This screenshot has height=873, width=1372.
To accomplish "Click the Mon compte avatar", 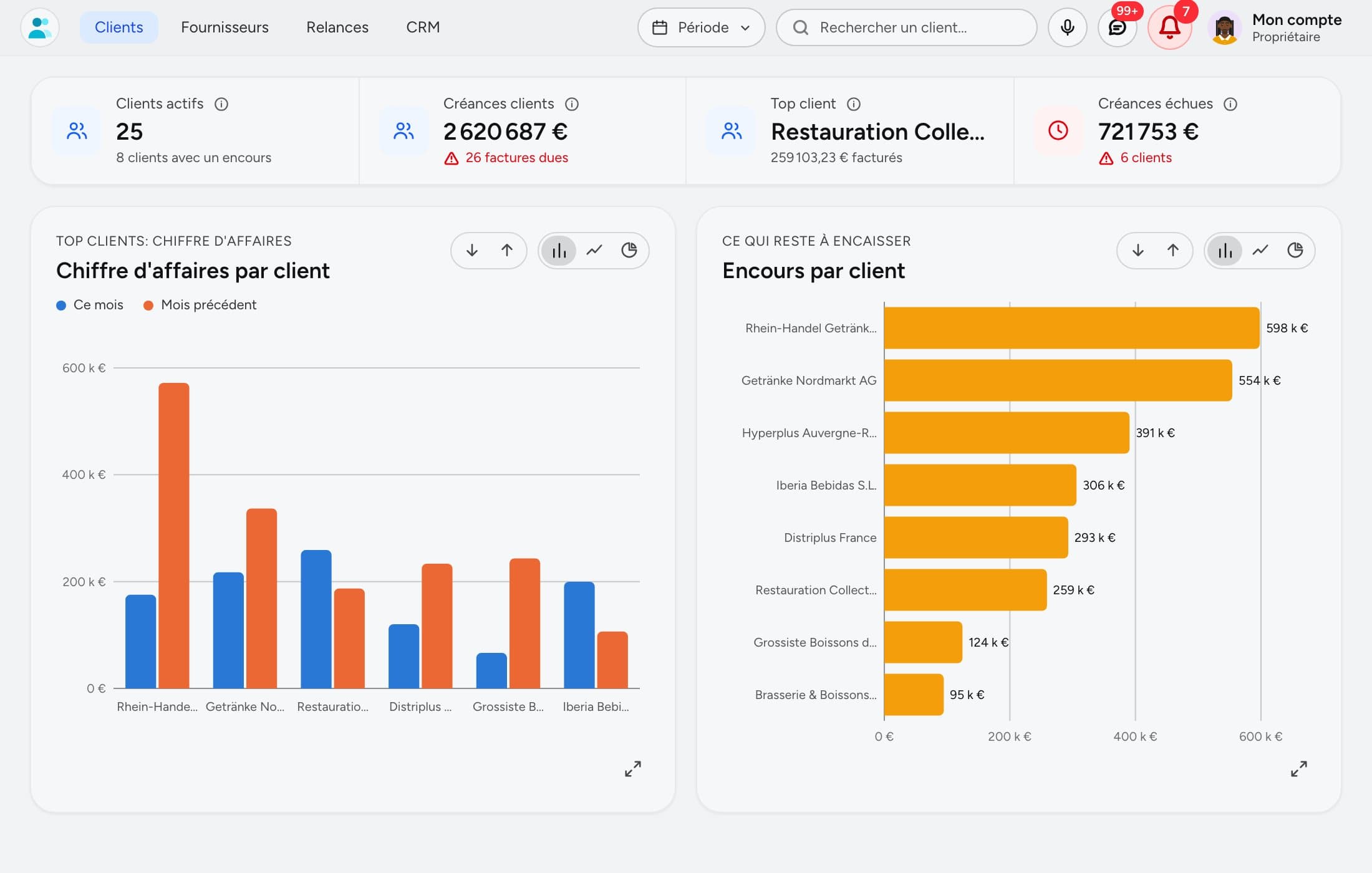I will [1224, 27].
